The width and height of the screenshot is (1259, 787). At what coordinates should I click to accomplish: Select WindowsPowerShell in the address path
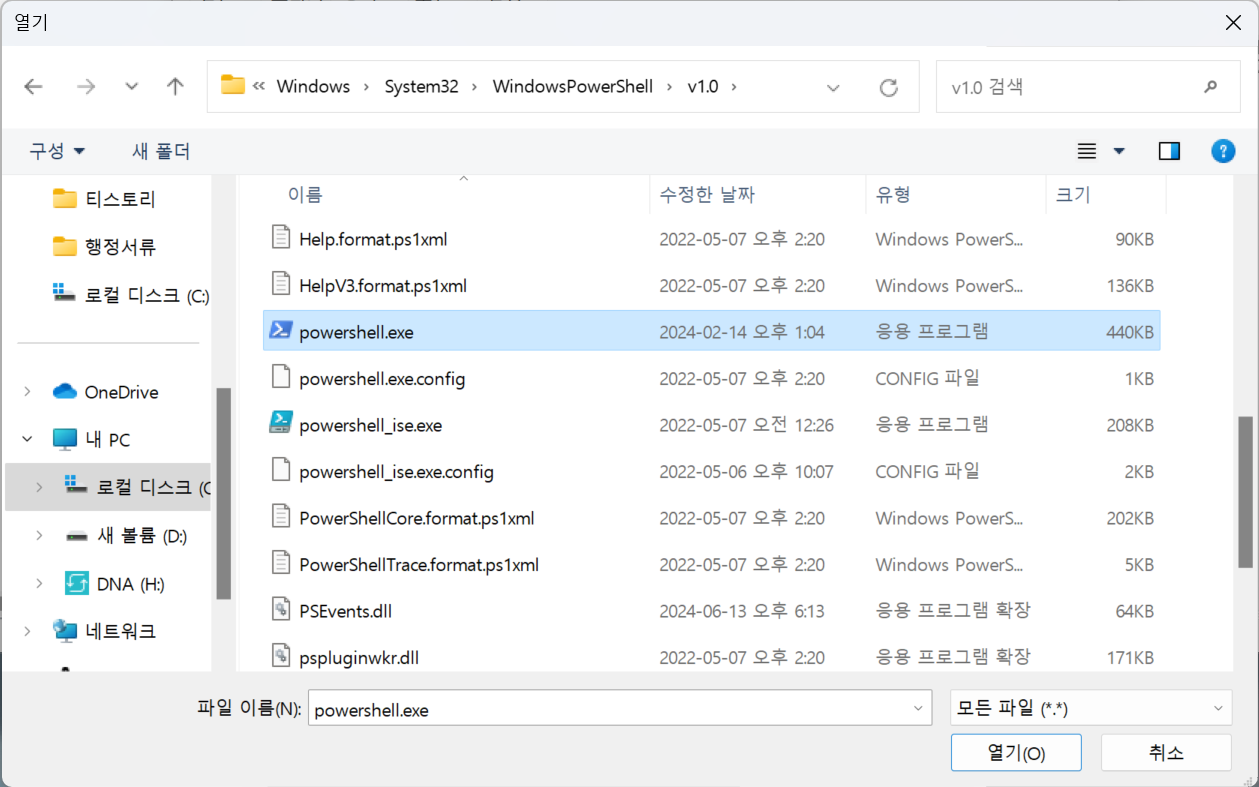tap(572, 87)
